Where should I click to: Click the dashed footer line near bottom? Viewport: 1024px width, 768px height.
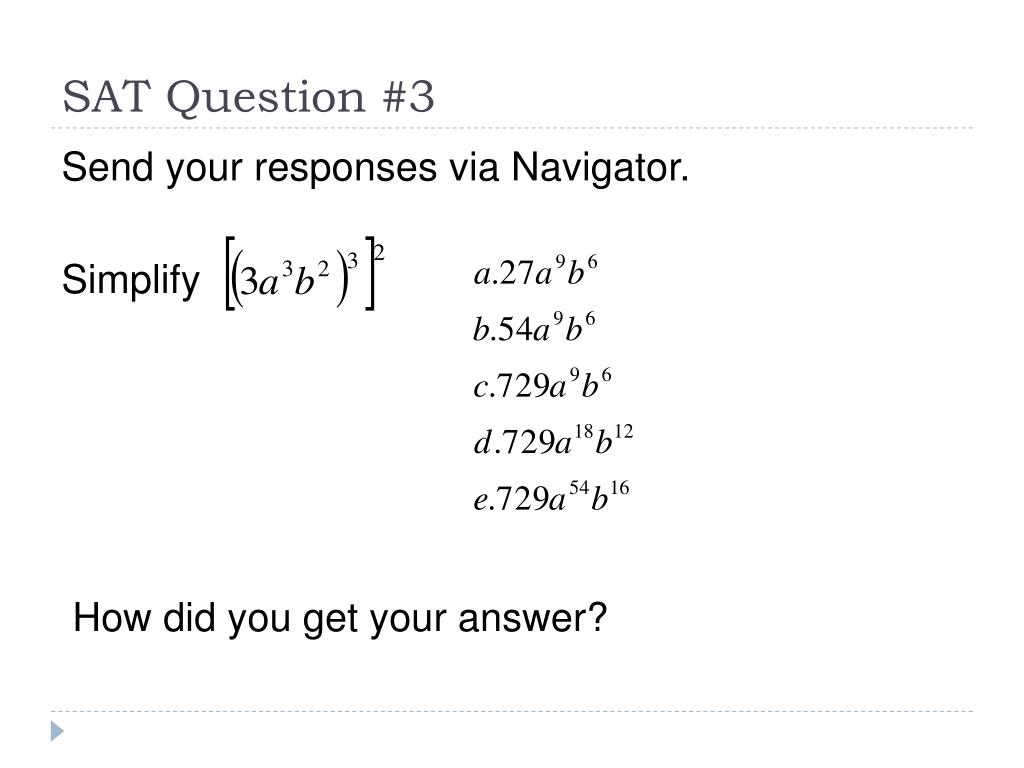[x=512, y=711]
